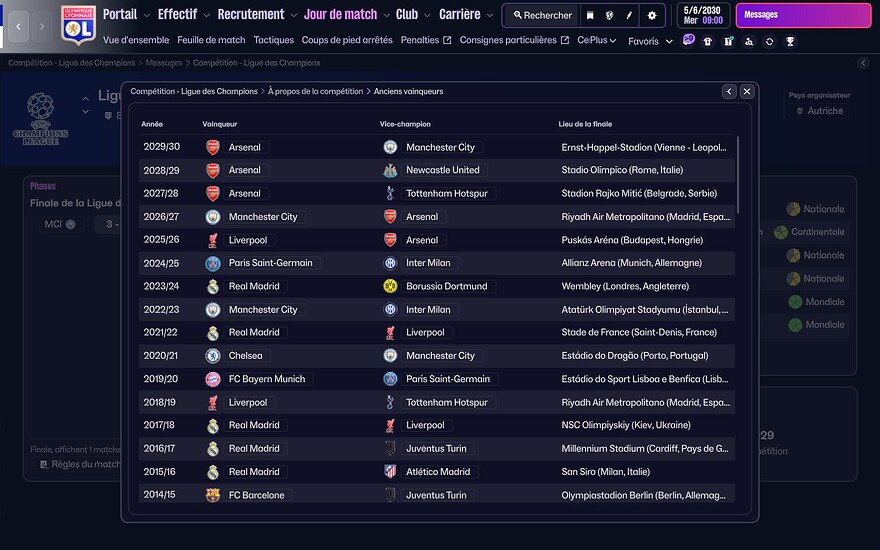Click FC Barcelone badge in 2014/15 row
Image resolution: width=880 pixels, height=550 pixels.
[213, 495]
